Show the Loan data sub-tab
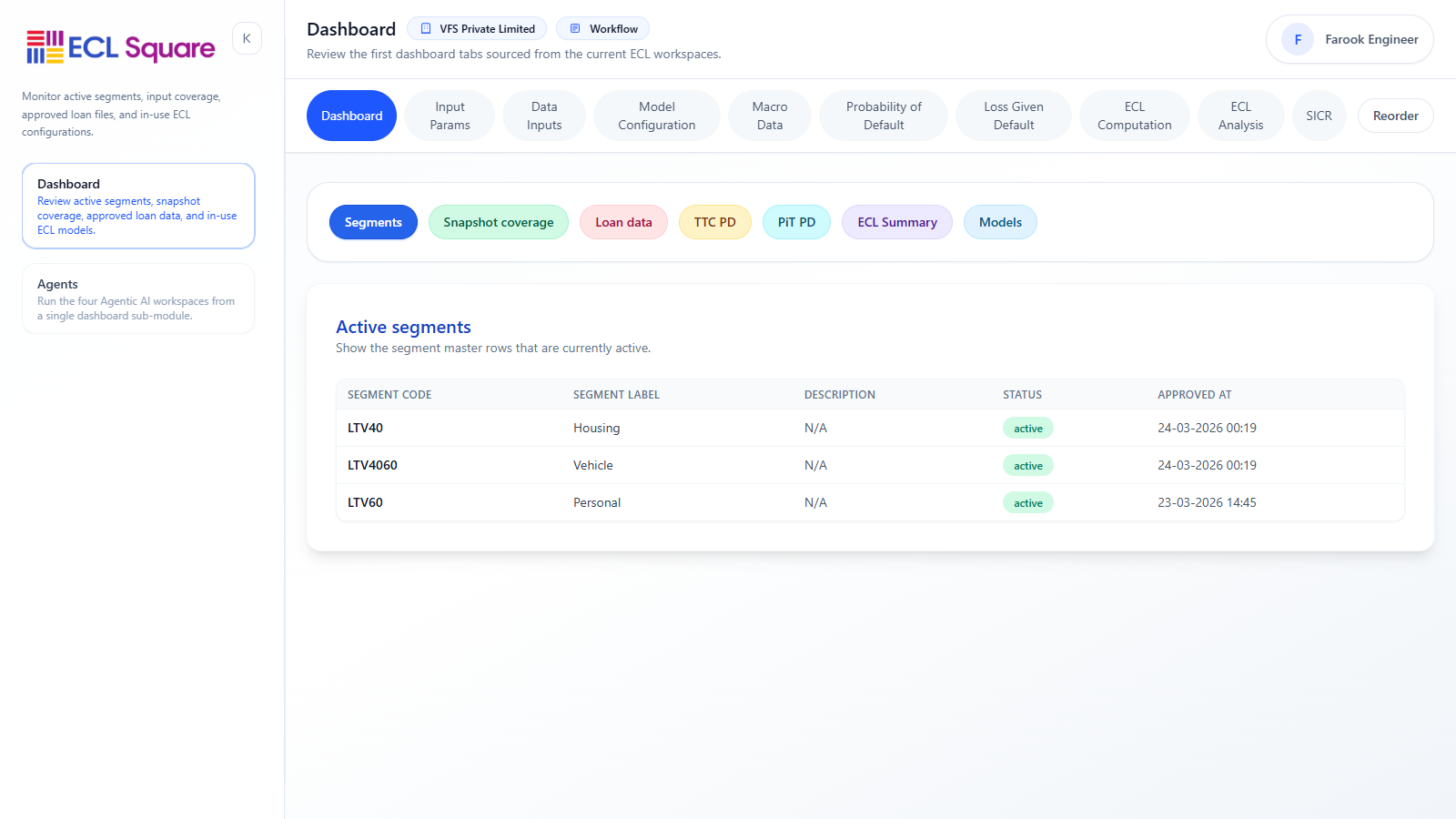1456x819 pixels. coord(623,222)
